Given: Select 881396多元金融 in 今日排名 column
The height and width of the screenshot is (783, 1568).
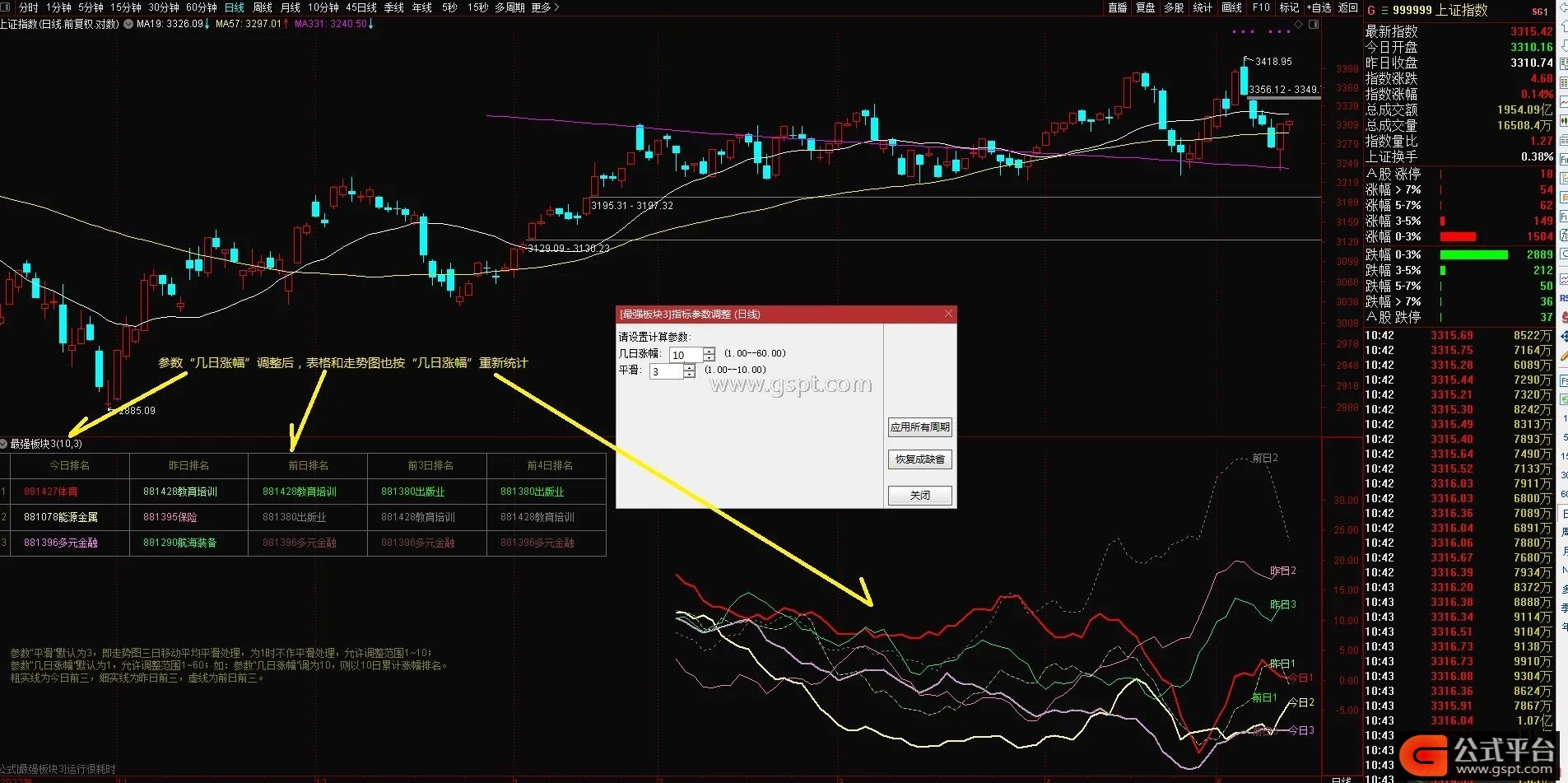Looking at the screenshot, I should pos(61,543).
